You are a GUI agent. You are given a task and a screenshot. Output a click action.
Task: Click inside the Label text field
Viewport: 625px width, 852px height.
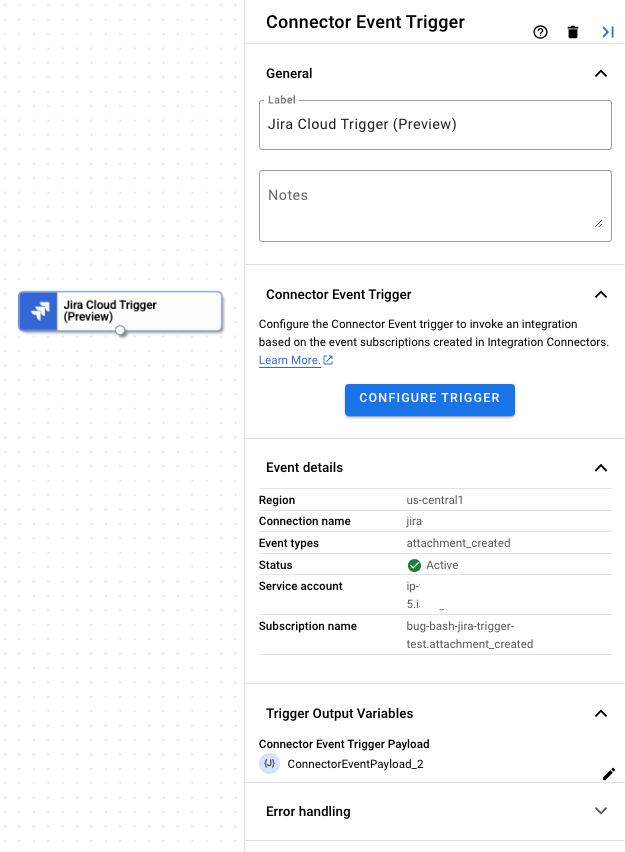(435, 124)
